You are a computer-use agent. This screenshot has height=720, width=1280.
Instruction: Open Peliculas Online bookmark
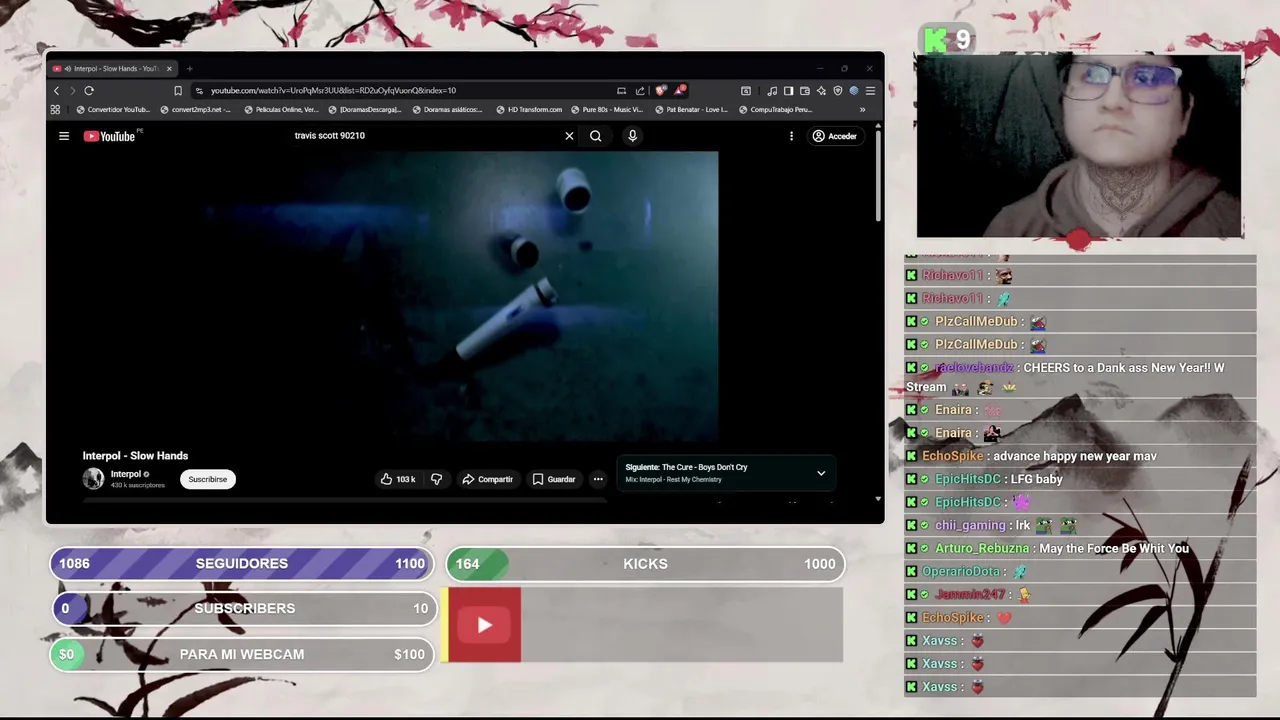point(282,110)
